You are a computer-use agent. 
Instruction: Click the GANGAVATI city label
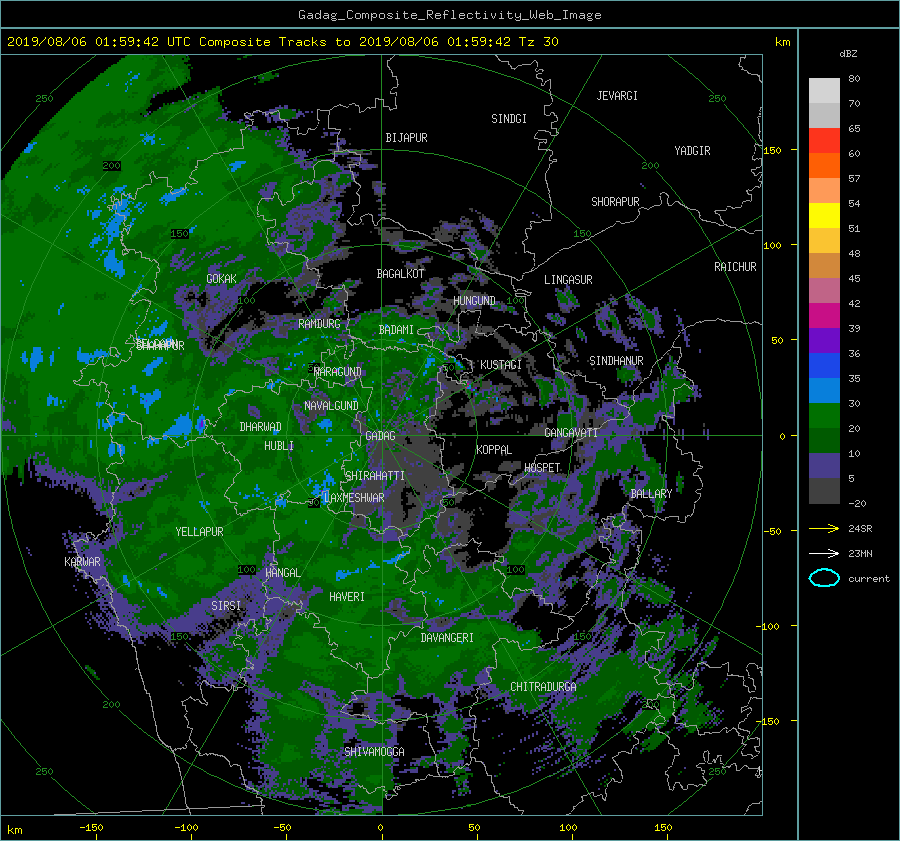point(571,433)
